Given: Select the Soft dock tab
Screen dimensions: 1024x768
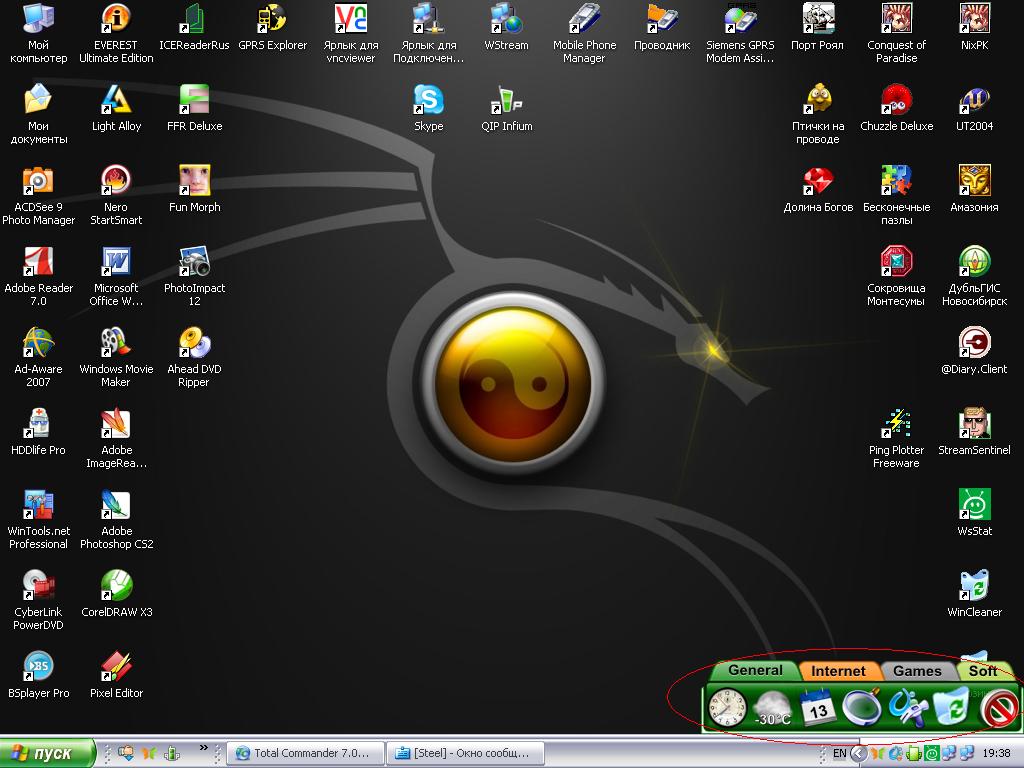Looking at the screenshot, I should click(x=984, y=671).
